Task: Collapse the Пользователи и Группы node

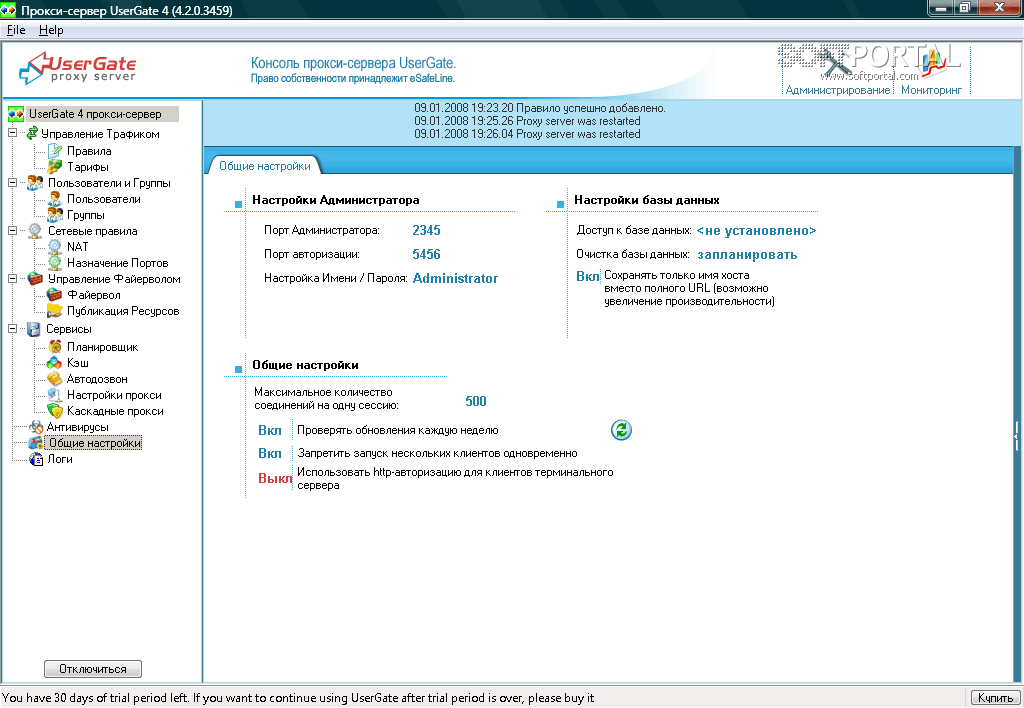Action: 12,183
